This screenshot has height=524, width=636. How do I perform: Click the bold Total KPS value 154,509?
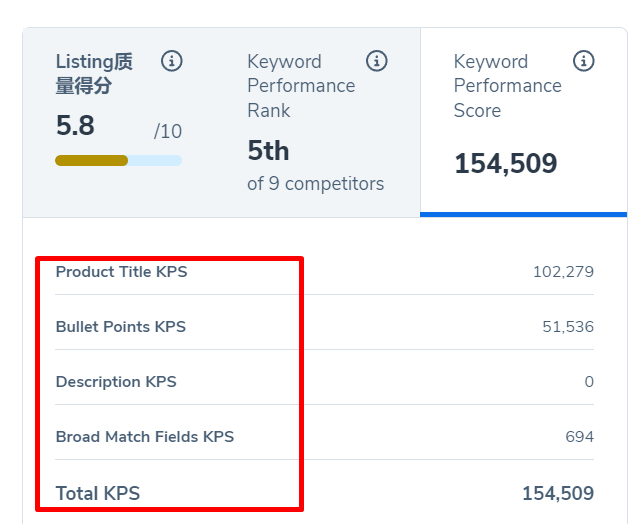pyautogui.click(x=557, y=493)
